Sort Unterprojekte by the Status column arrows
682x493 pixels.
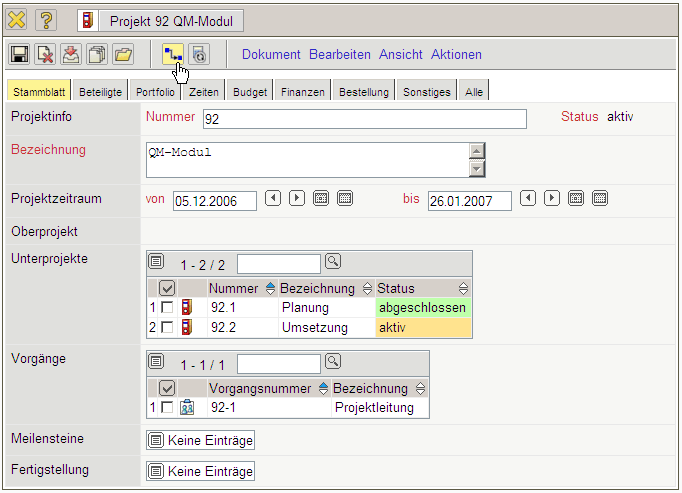(463, 288)
